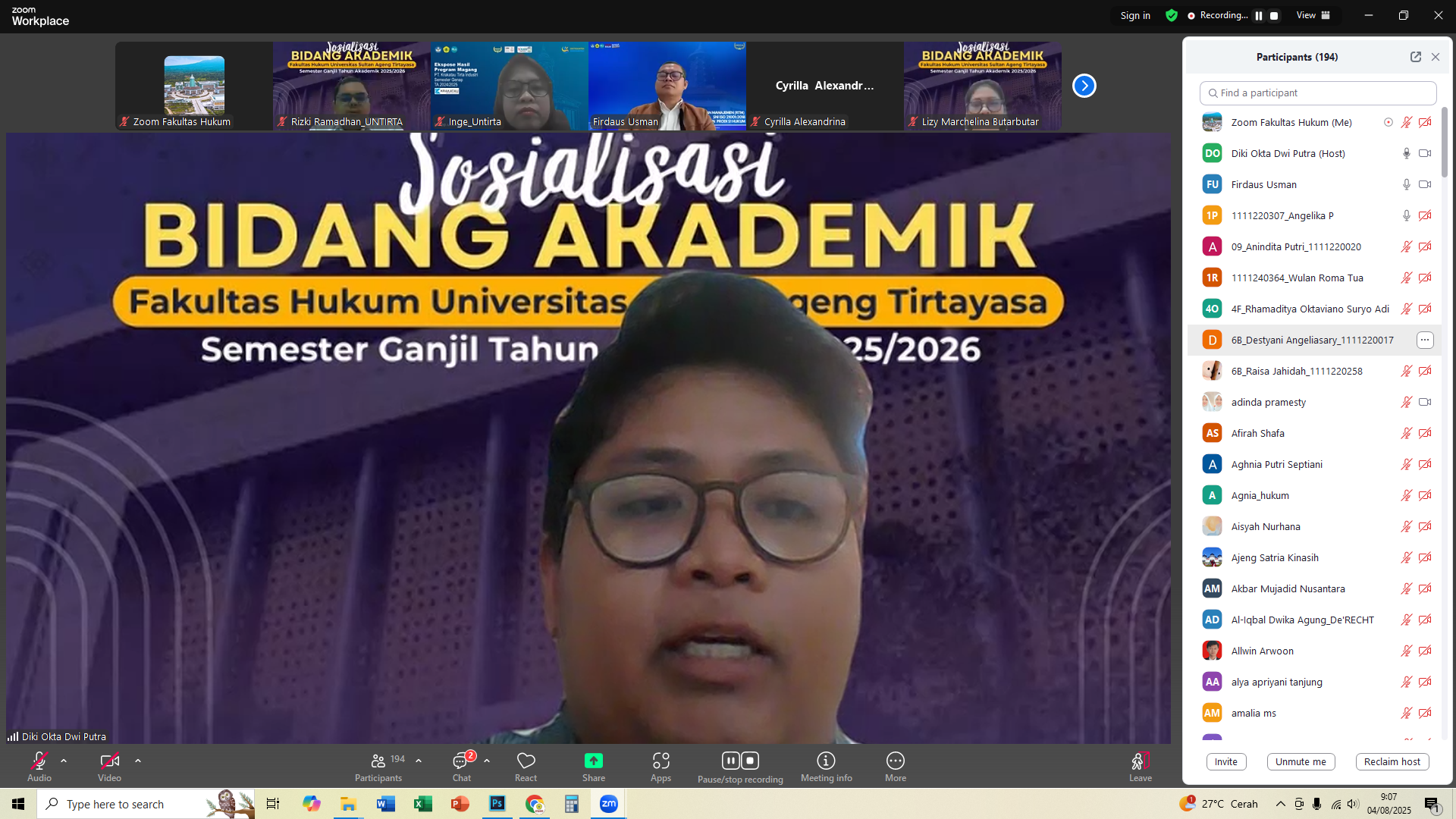Click the Find a participant search field

(1318, 93)
